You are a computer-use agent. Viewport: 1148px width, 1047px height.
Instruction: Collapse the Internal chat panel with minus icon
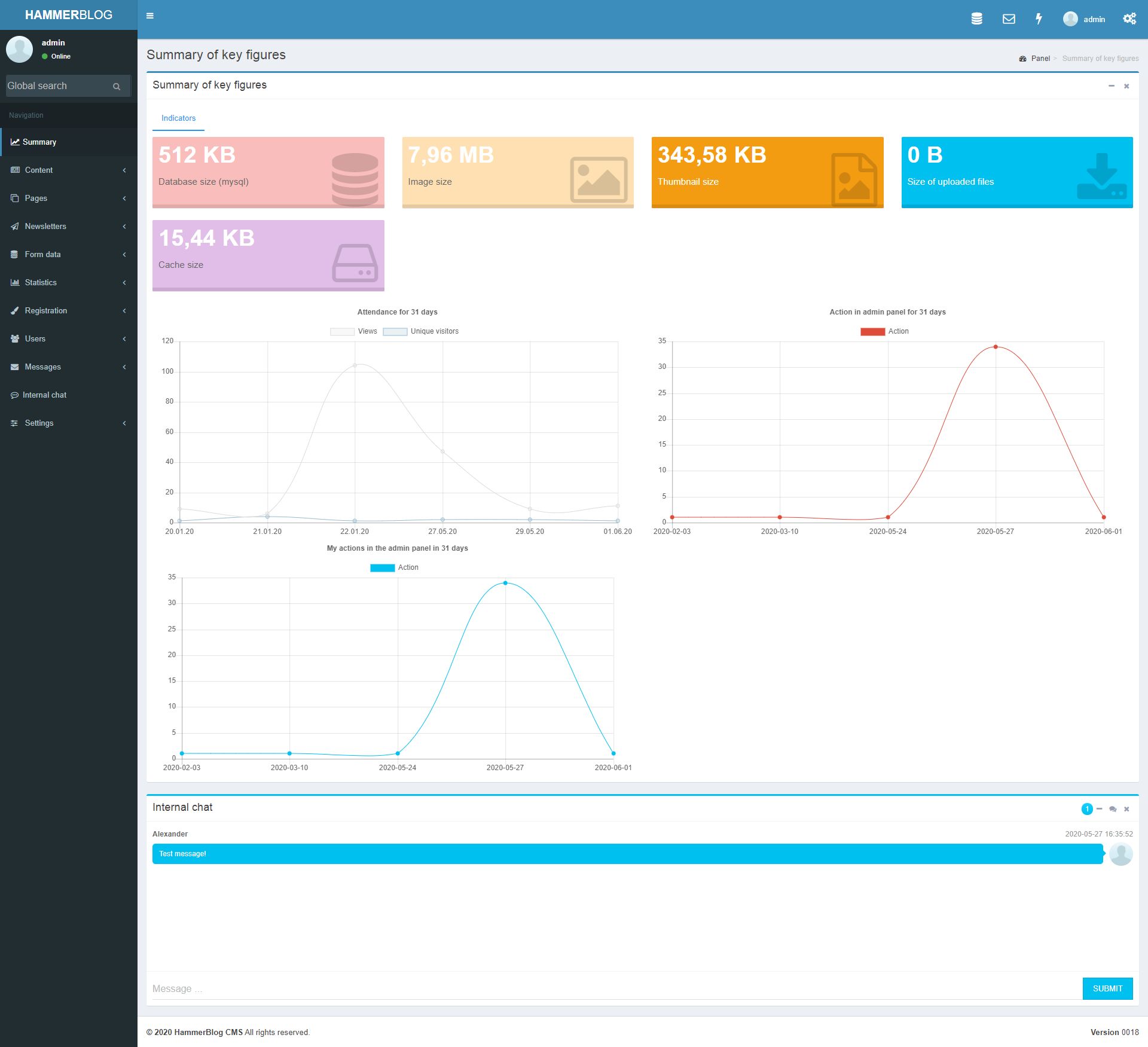[x=1099, y=809]
